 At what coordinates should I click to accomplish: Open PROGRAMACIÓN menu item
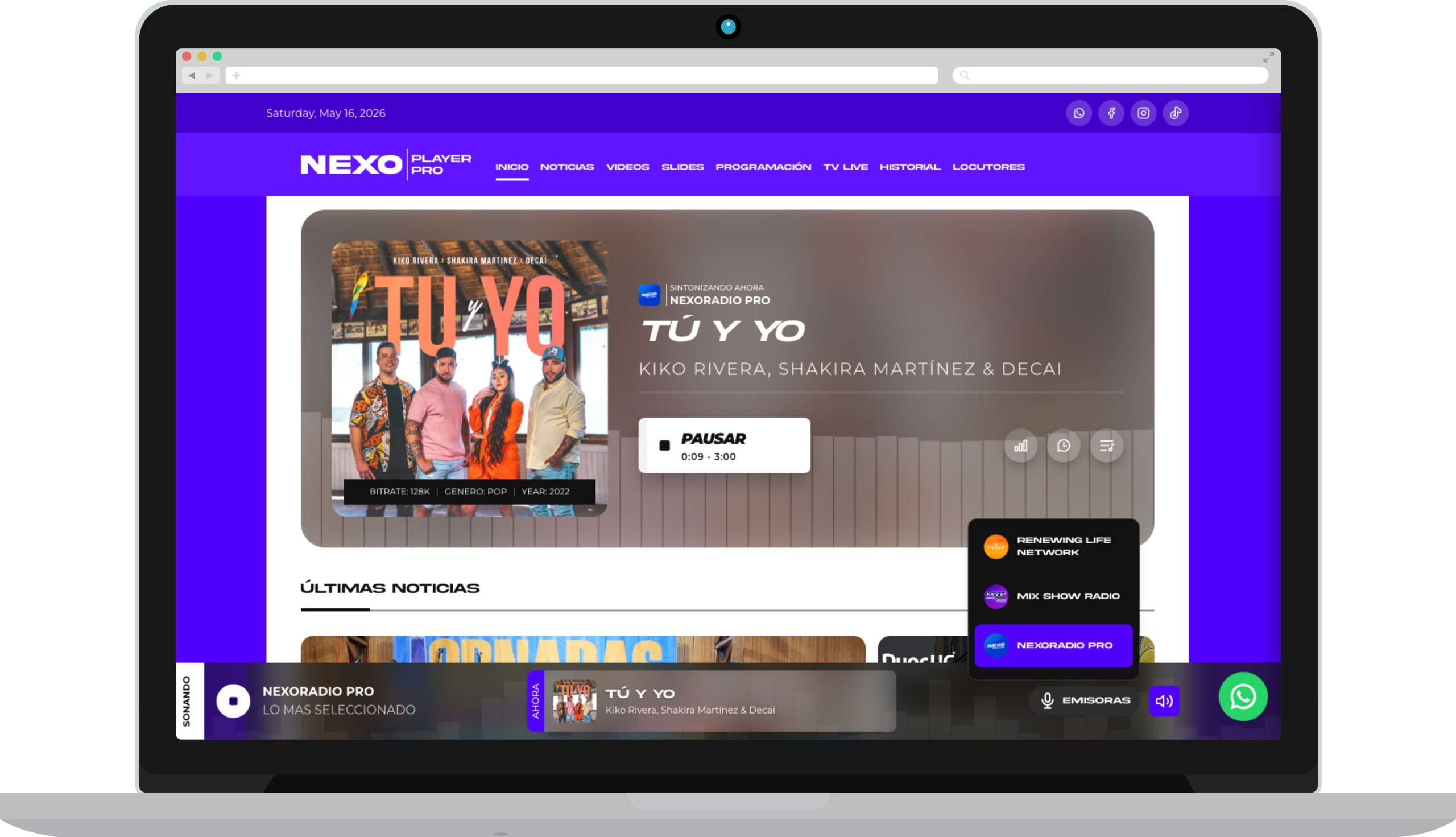click(x=763, y=167)
